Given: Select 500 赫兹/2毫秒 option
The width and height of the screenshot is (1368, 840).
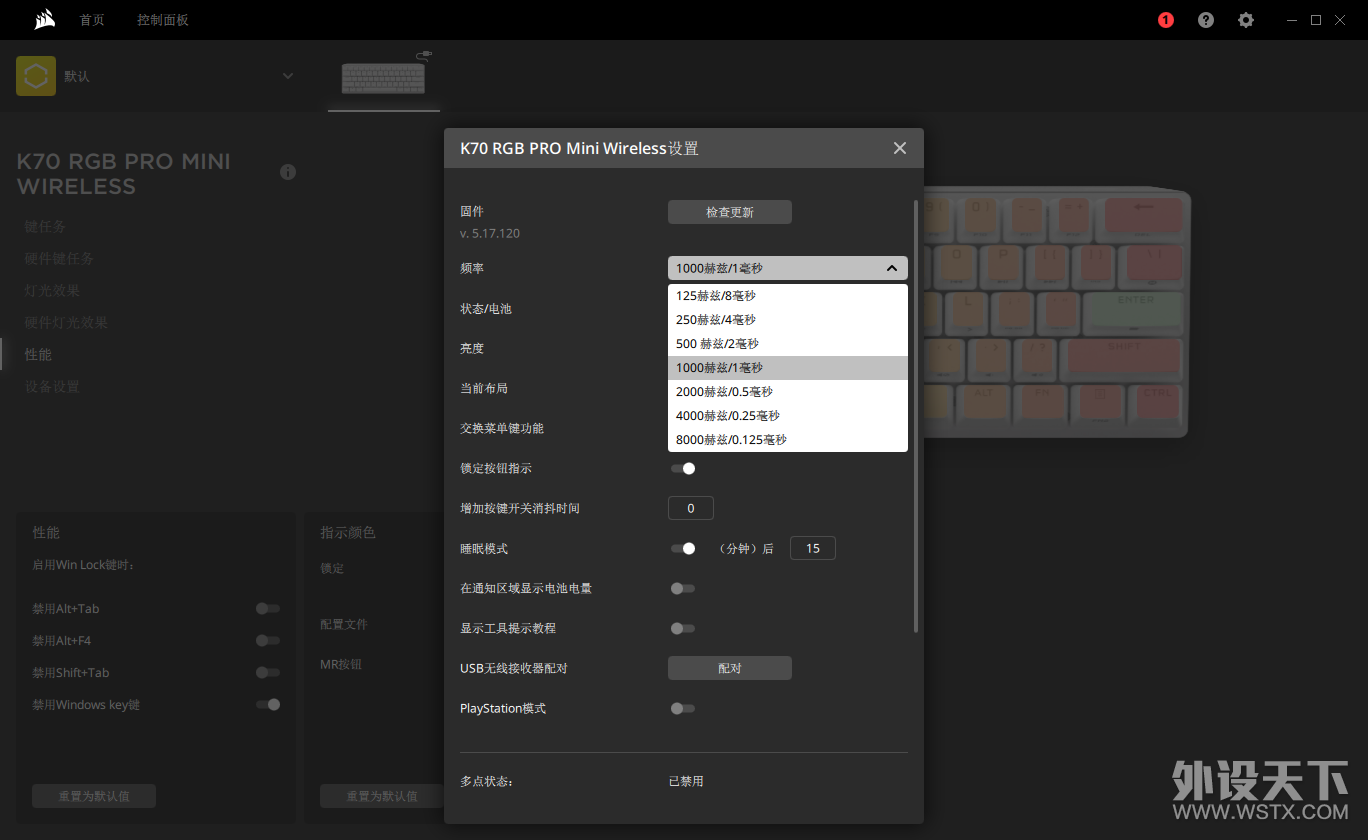Looking at the screenshot, I should coord(788,344).
